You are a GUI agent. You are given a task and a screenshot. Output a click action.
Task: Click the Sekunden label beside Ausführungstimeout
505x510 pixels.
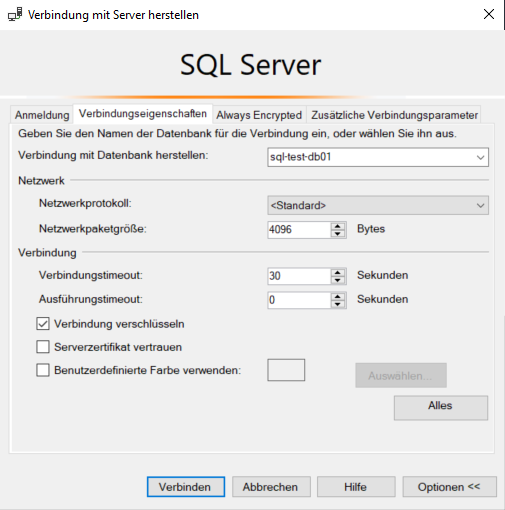[x=383, y=299]
